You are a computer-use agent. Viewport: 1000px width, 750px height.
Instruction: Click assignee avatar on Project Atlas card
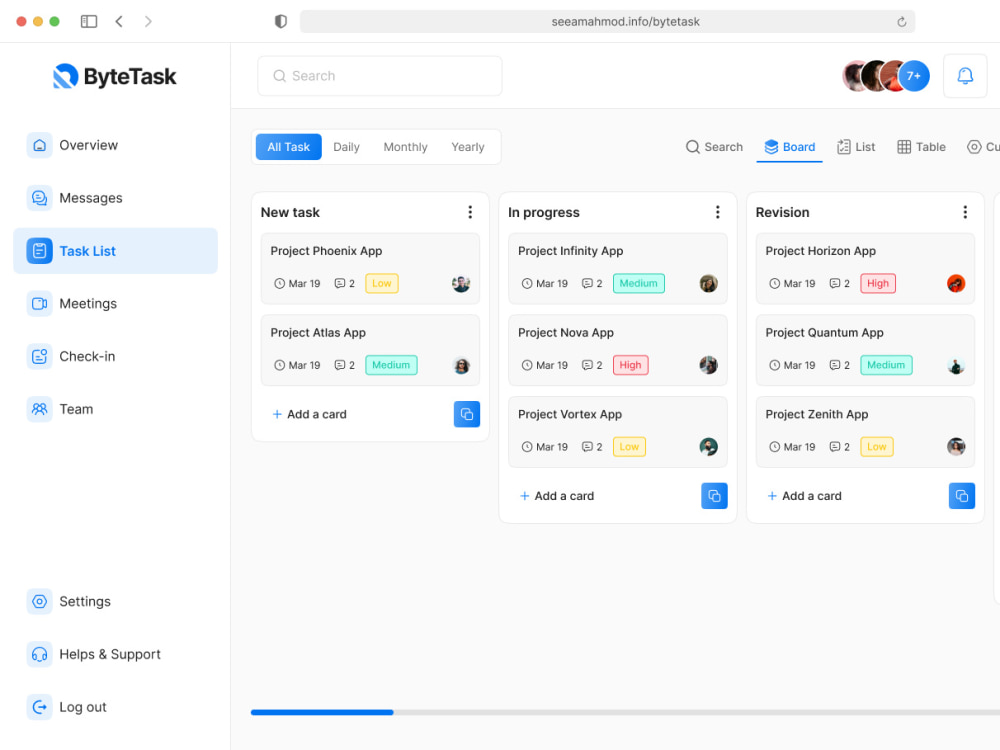tap(461, 365)
